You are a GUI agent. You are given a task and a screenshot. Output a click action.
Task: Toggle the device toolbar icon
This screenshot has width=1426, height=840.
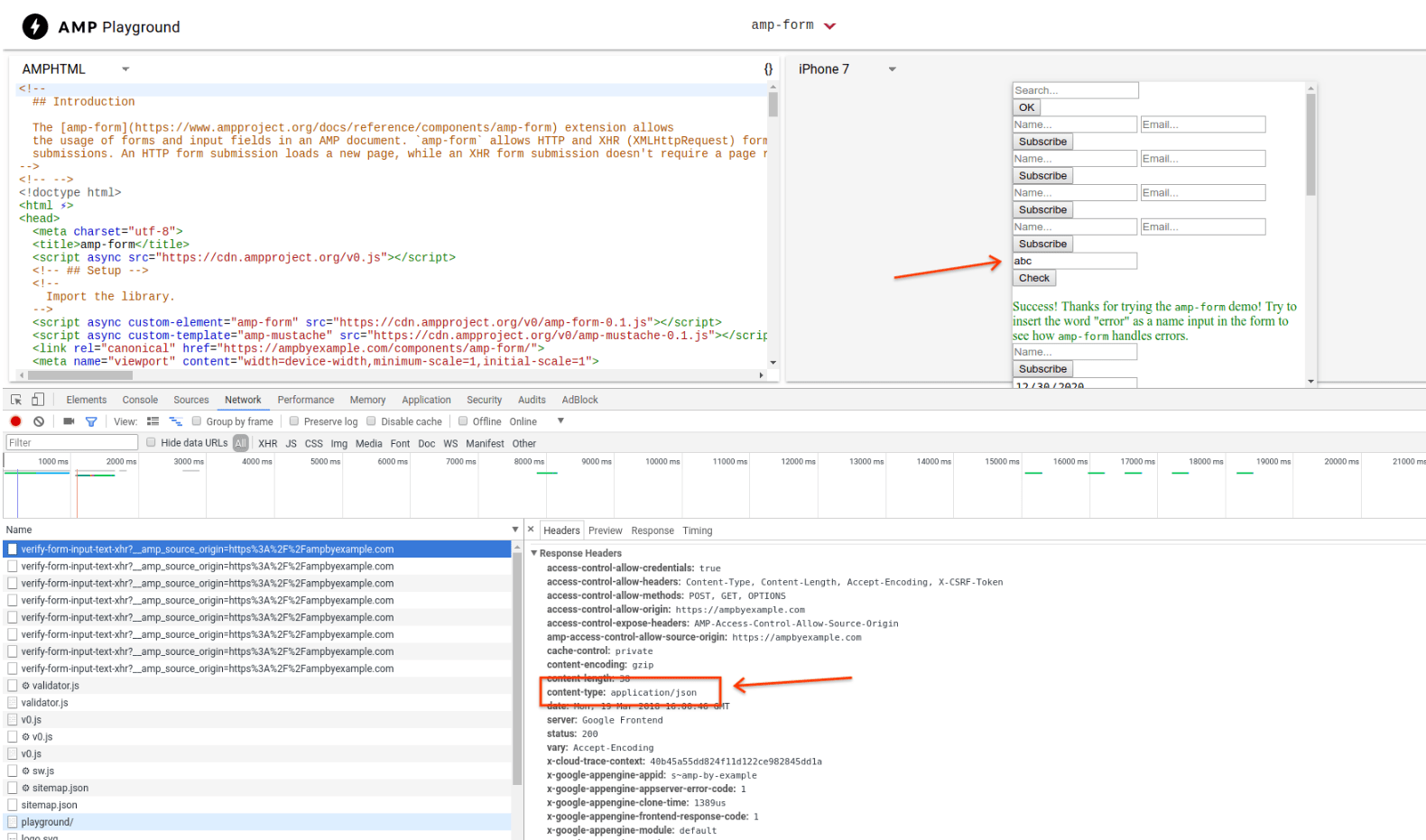pyautogui.click(x=38, y=400)
